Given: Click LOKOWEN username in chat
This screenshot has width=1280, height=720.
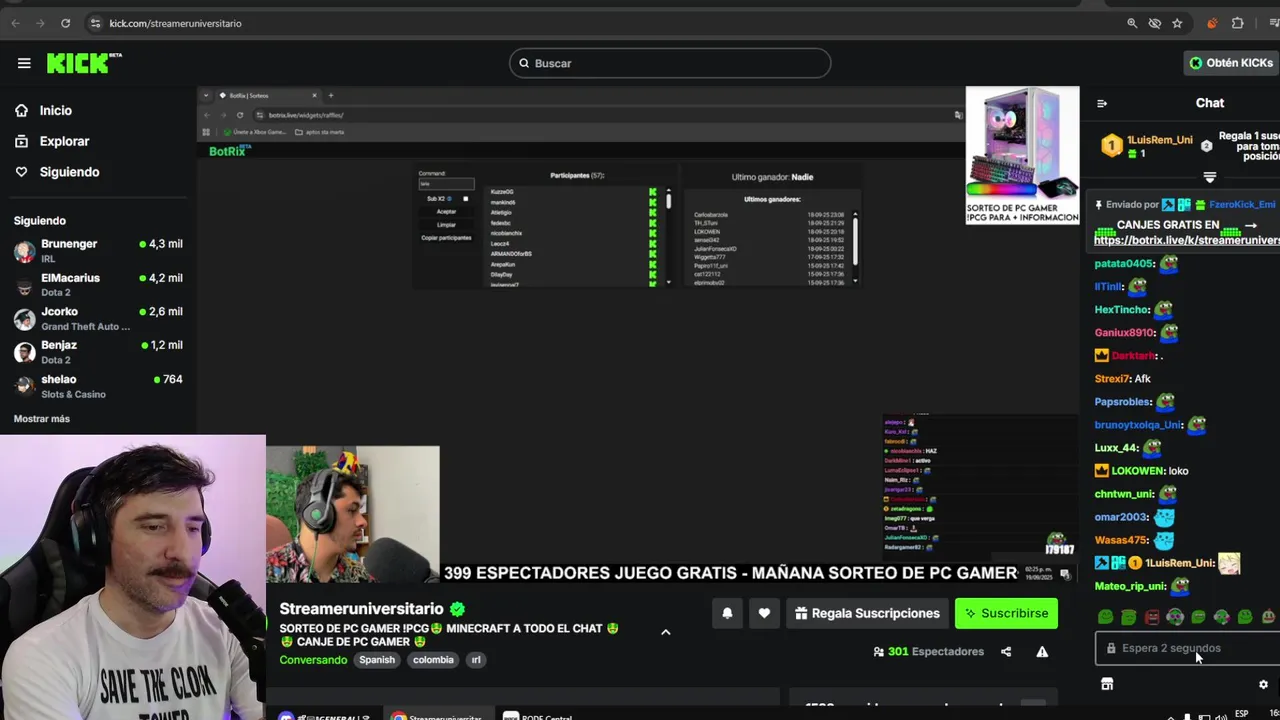Looking at the screenshot, I should [x=1138, y=471].
